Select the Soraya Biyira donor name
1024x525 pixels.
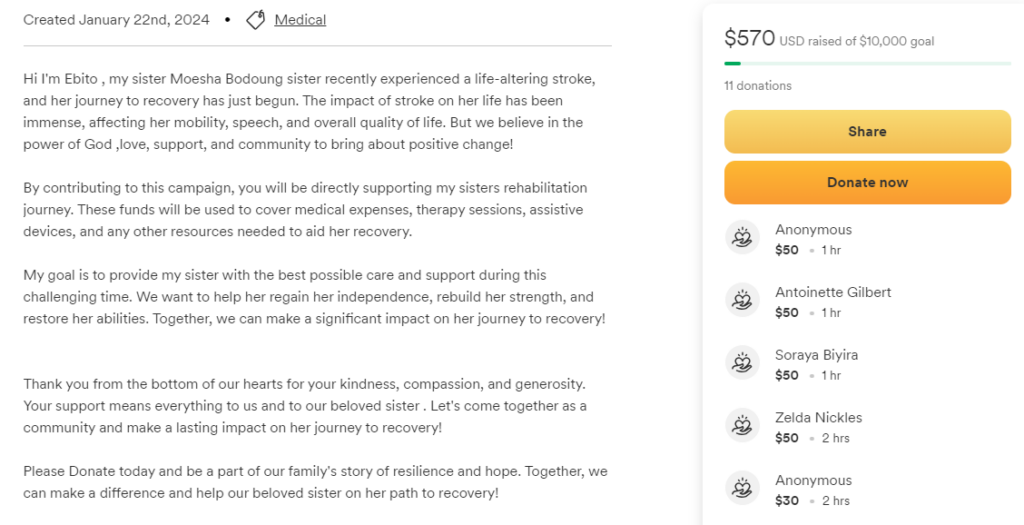coord(816,355)
